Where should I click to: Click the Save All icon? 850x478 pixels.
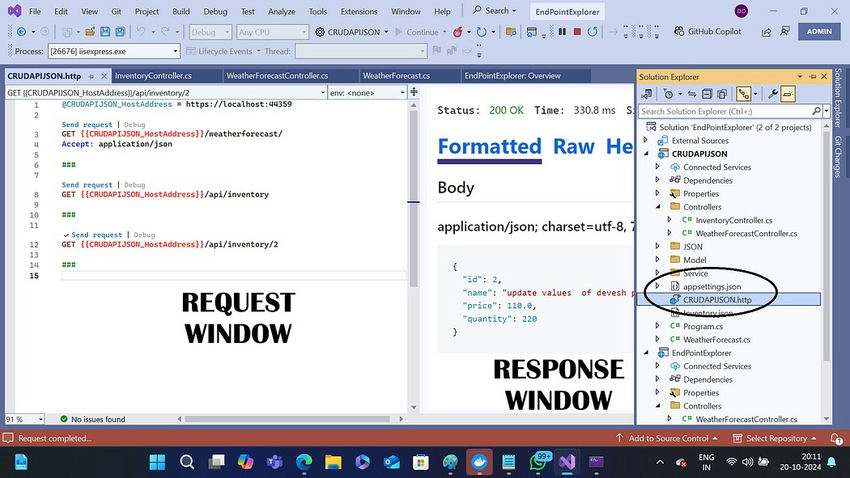pos(120,32)
